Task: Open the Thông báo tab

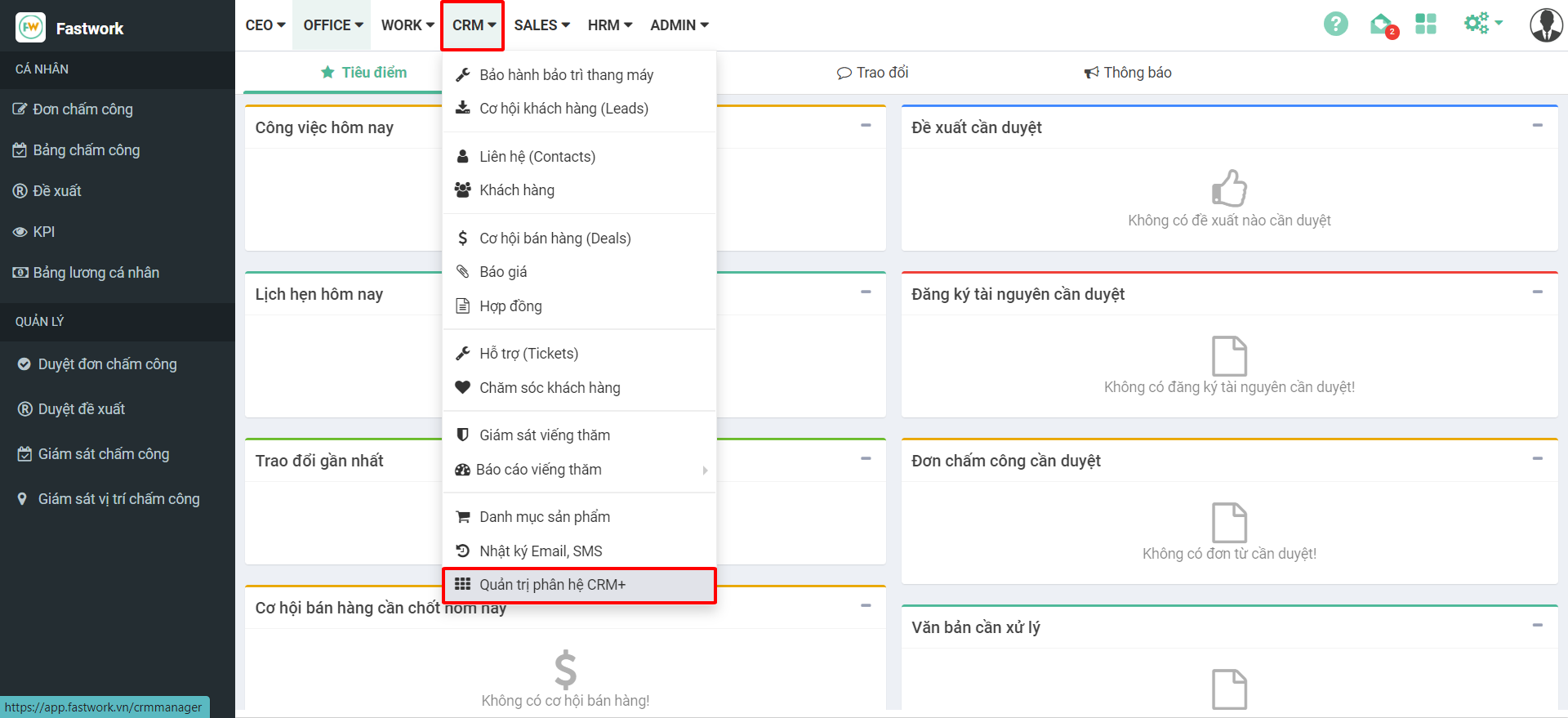Action: pos(1128,73)
